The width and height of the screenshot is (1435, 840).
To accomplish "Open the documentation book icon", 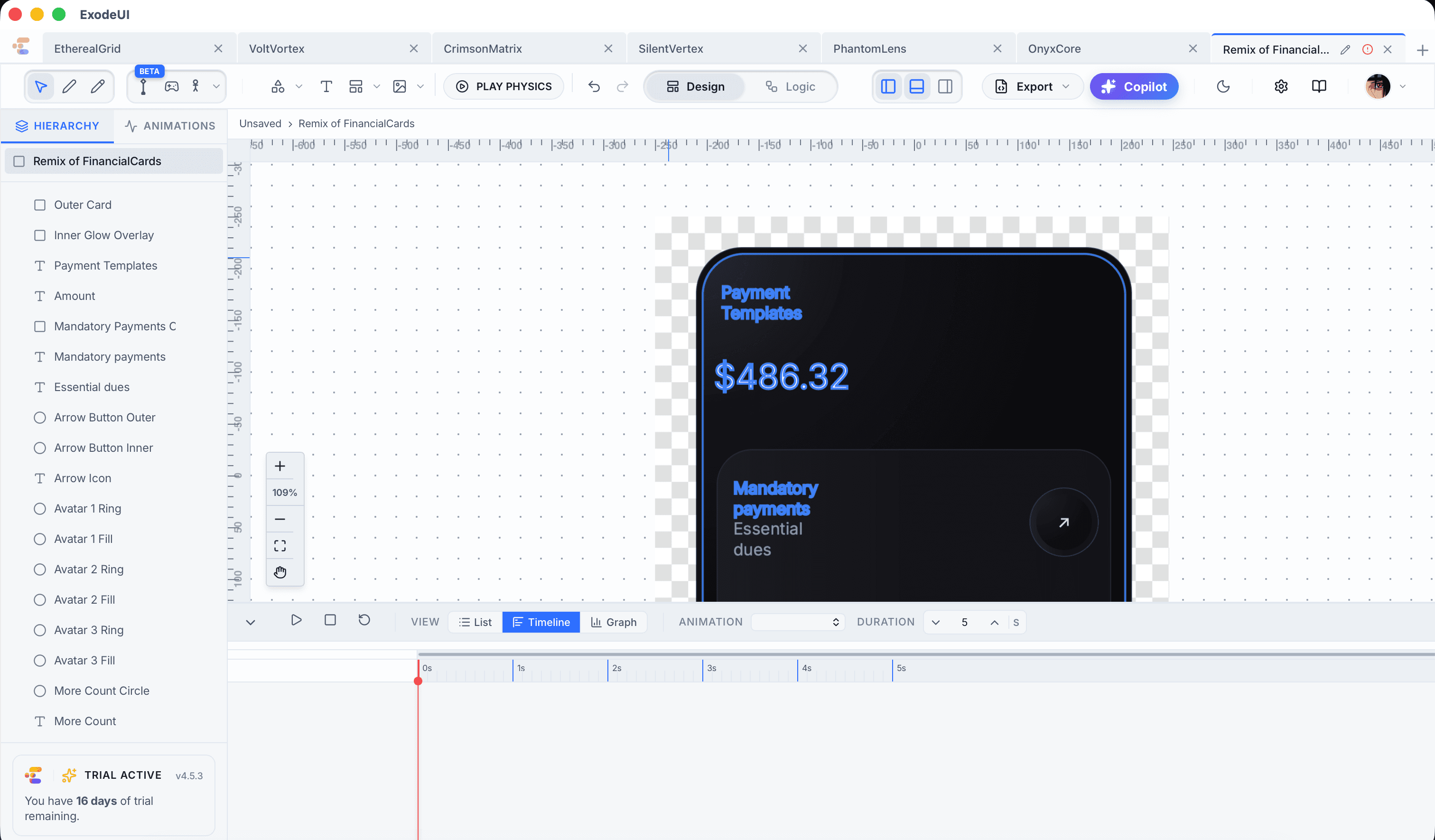I will [x=1319, y=86].
